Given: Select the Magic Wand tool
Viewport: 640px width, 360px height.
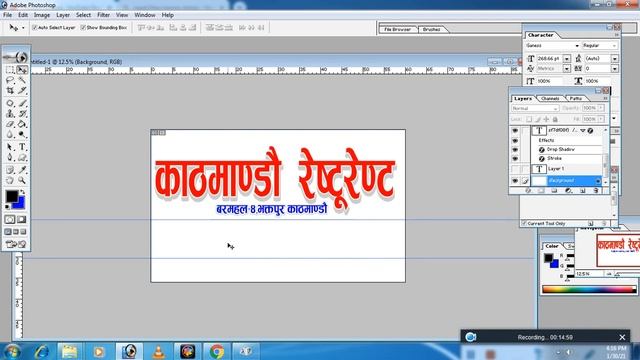Looking at the screenshot, I should pyautogui.click(x=22, y=80).
